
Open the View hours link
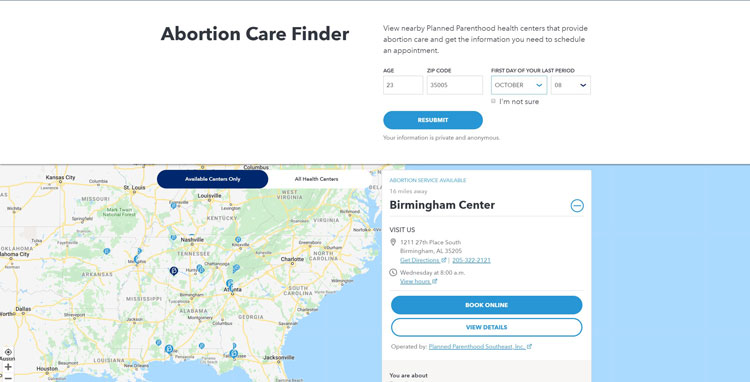click(x=419, y=282)
